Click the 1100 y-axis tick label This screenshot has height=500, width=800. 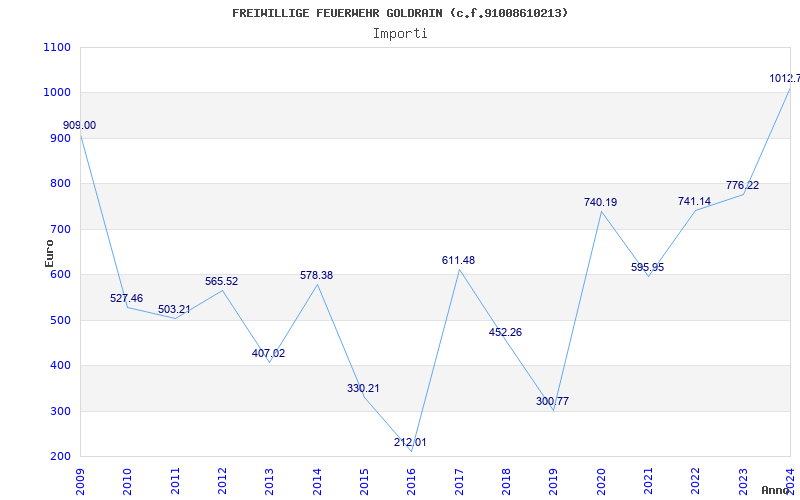point(57,47)
